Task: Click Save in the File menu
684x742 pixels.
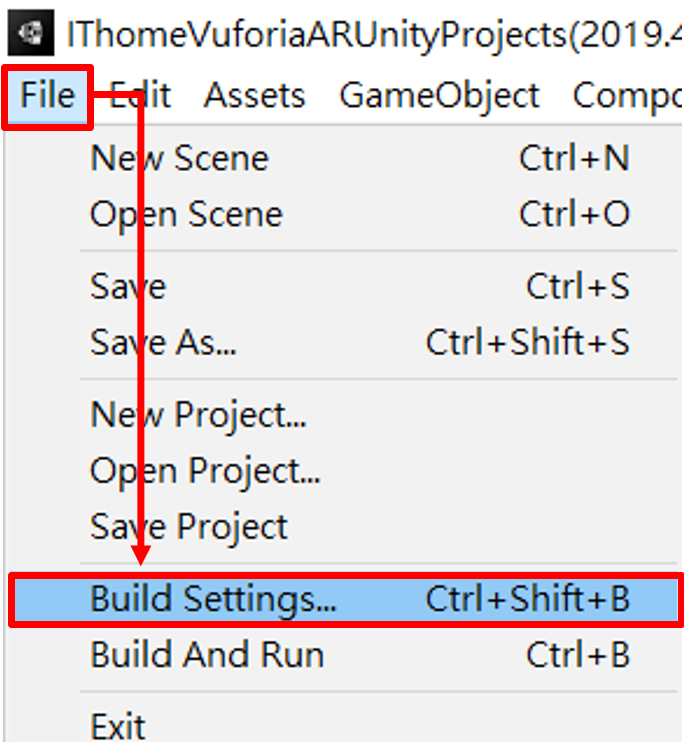Action: tap(128, 286)
